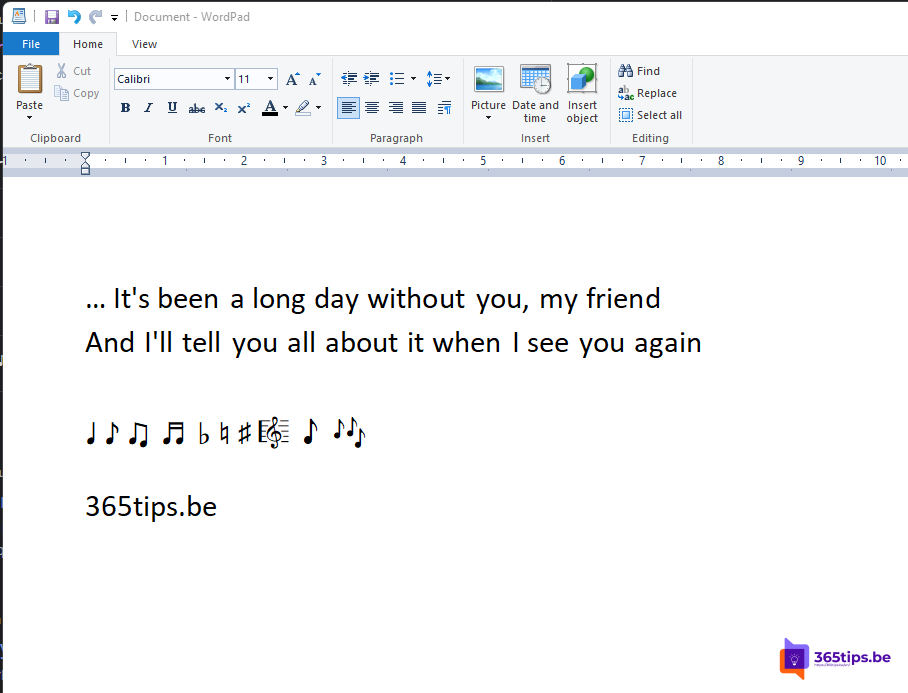Apply the black text color

270,108
